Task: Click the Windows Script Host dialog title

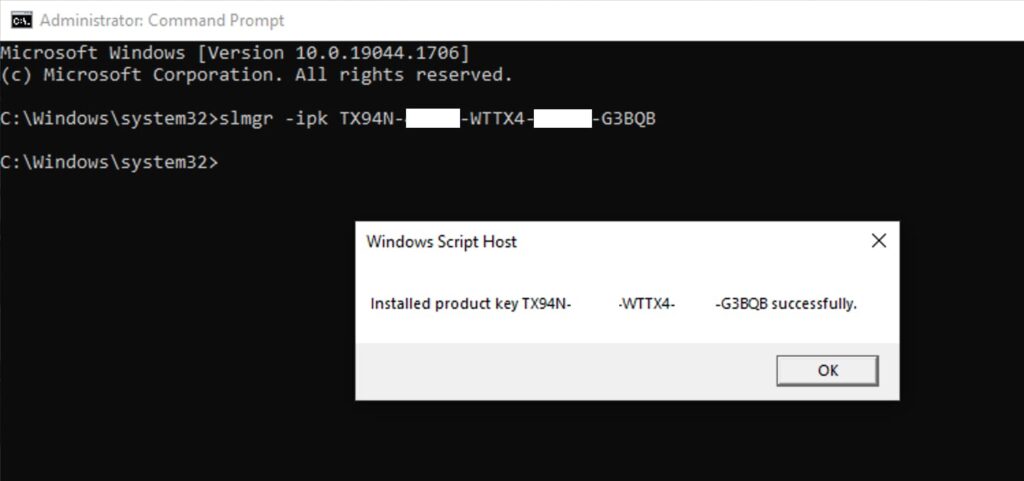Action: coord(441,241)
